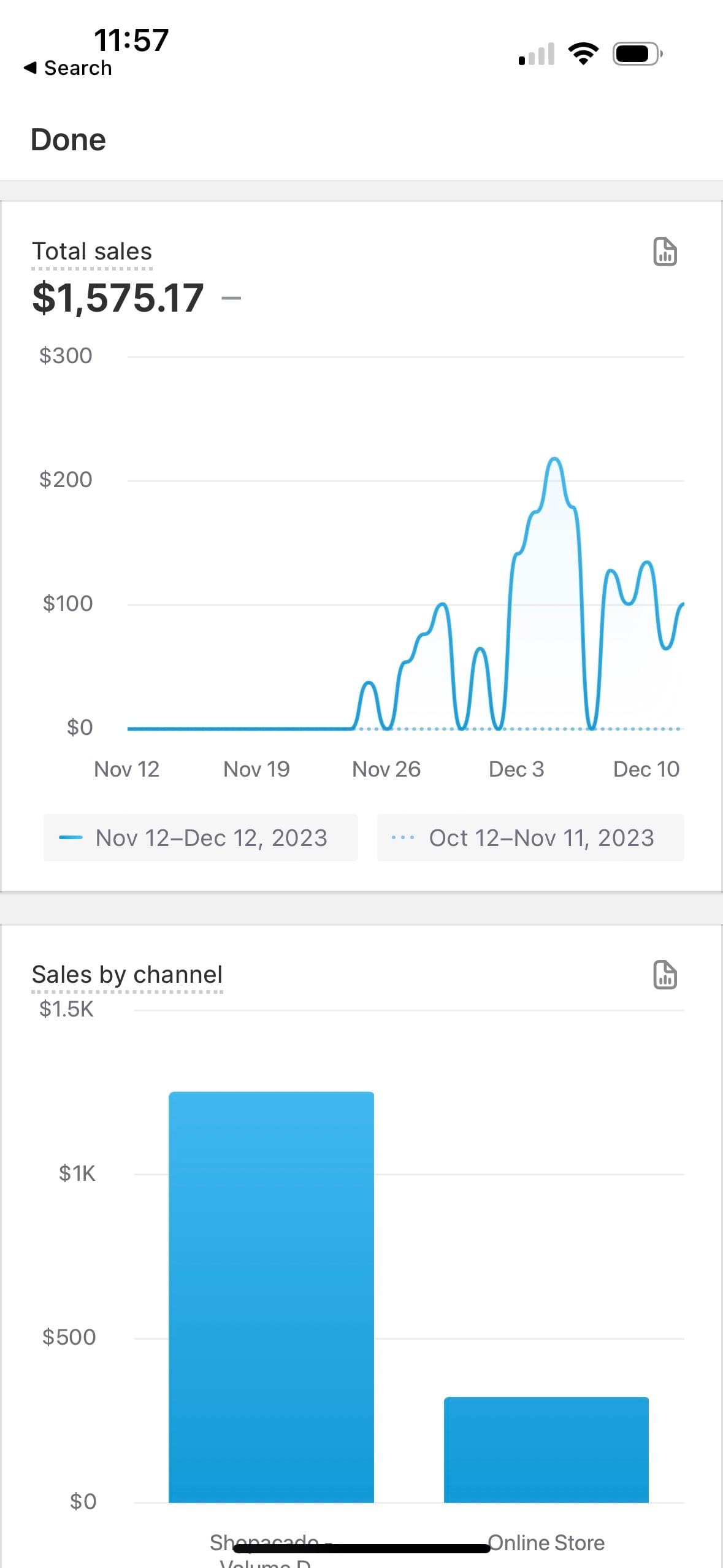Tap the Total sales heading link
Viewport: 723px width, 1568px height.
pos(92,252)
